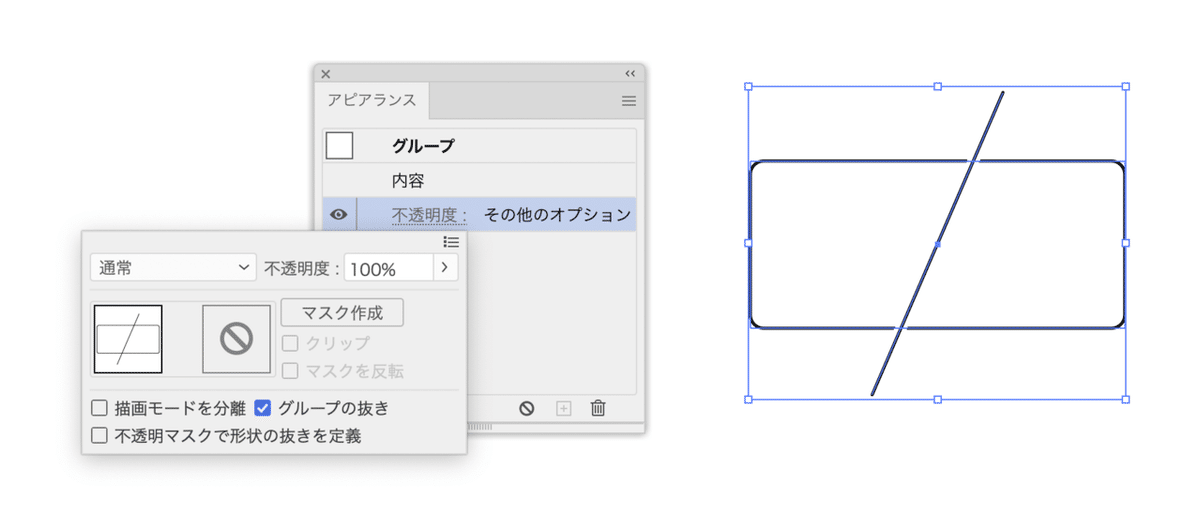Click the duplicate selected item icon
Viewport: 1200px width, 530px height.
(563, 408)
